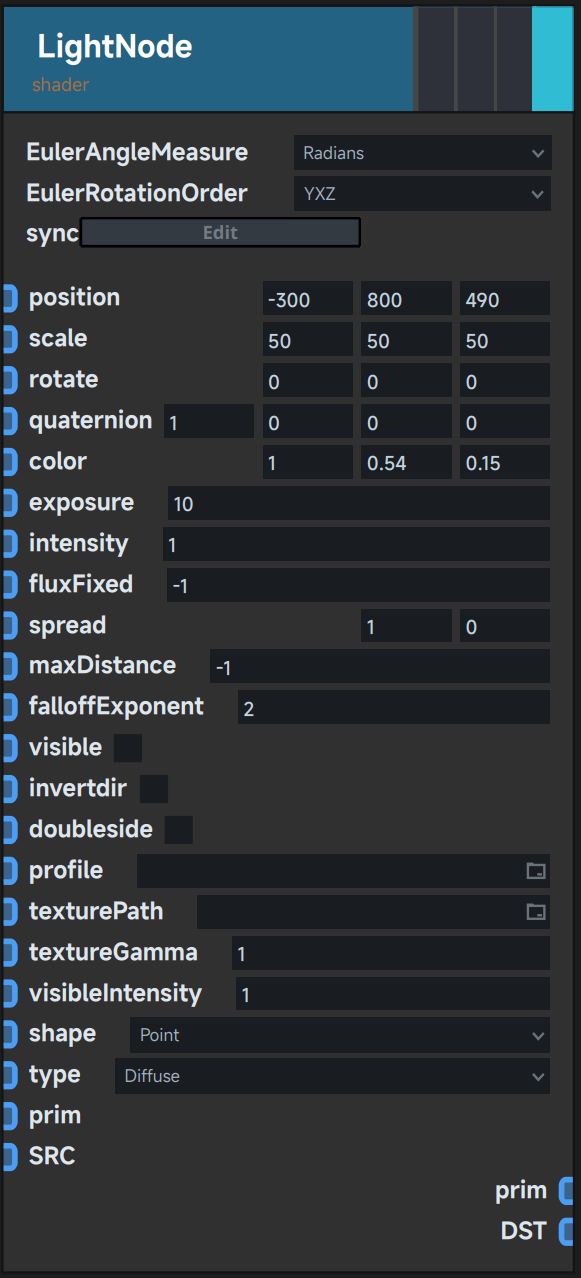
Task: Click the first dark header segment button
Action: coord(435,58)
